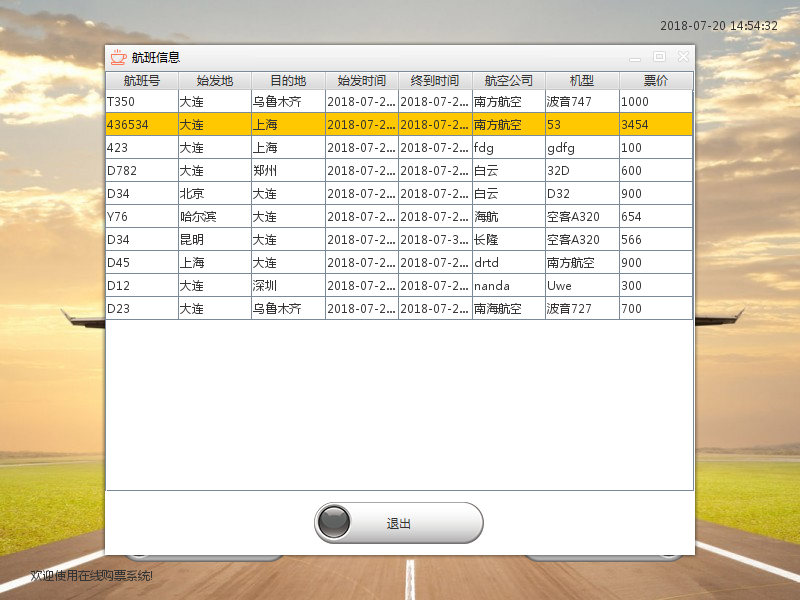Click price cell 100
The height and width of the screenshot is (600, 800).
point(656,147)
